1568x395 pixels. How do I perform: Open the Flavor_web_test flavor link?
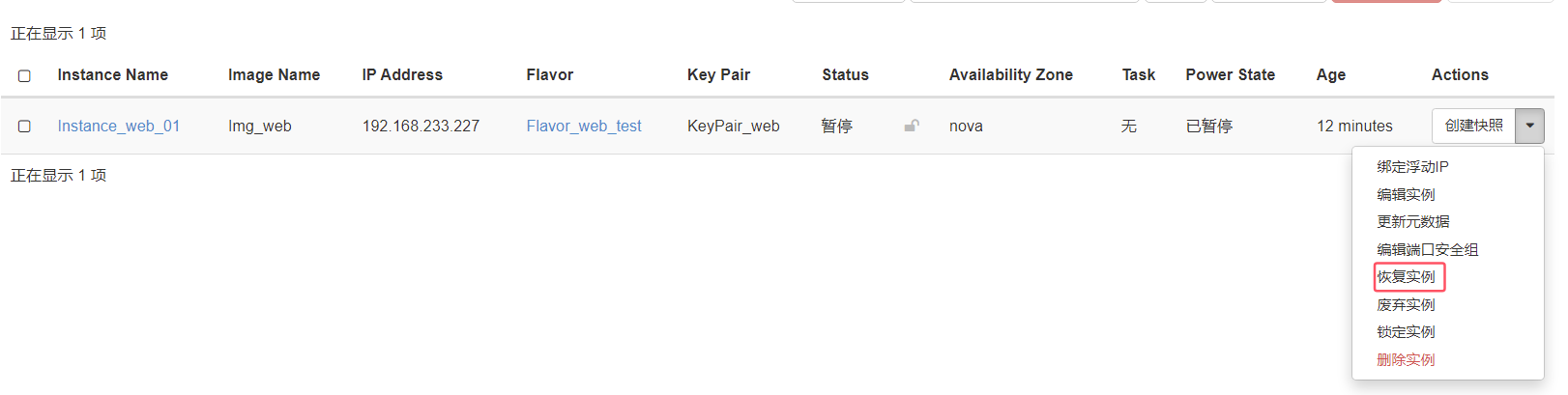click(x=583, y=127)
